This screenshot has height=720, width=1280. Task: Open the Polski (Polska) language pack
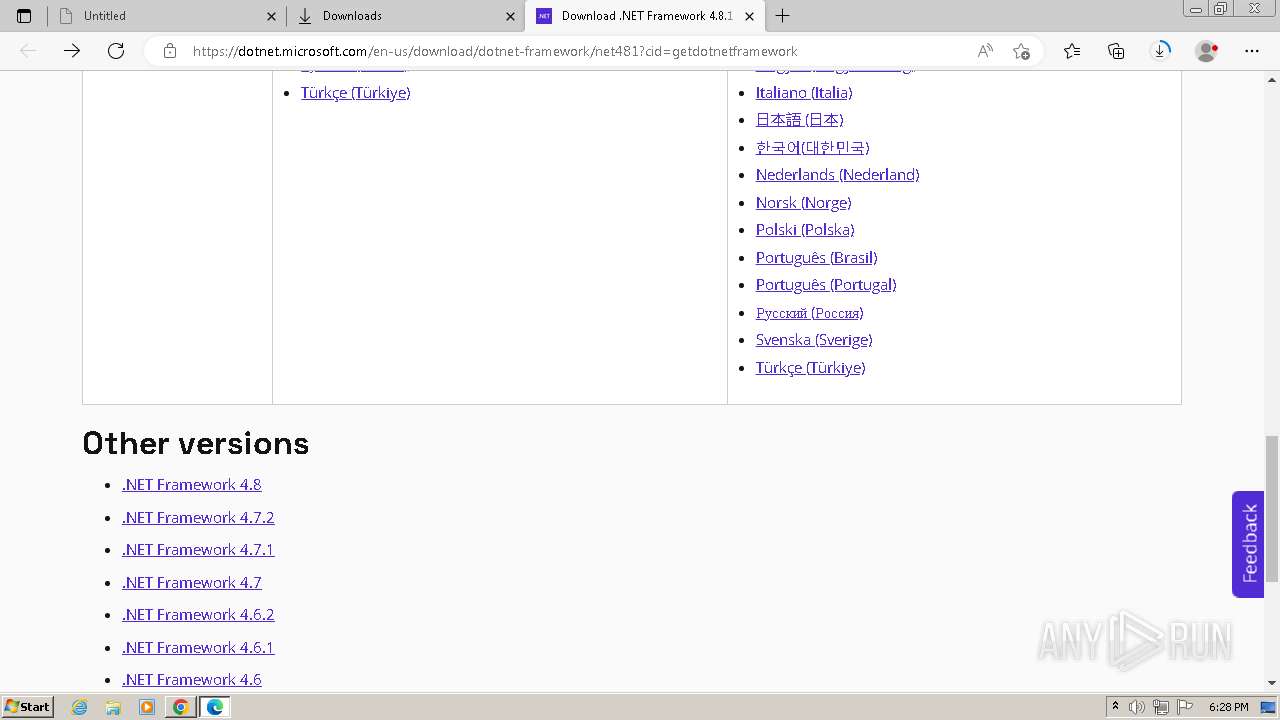[804, 230]
